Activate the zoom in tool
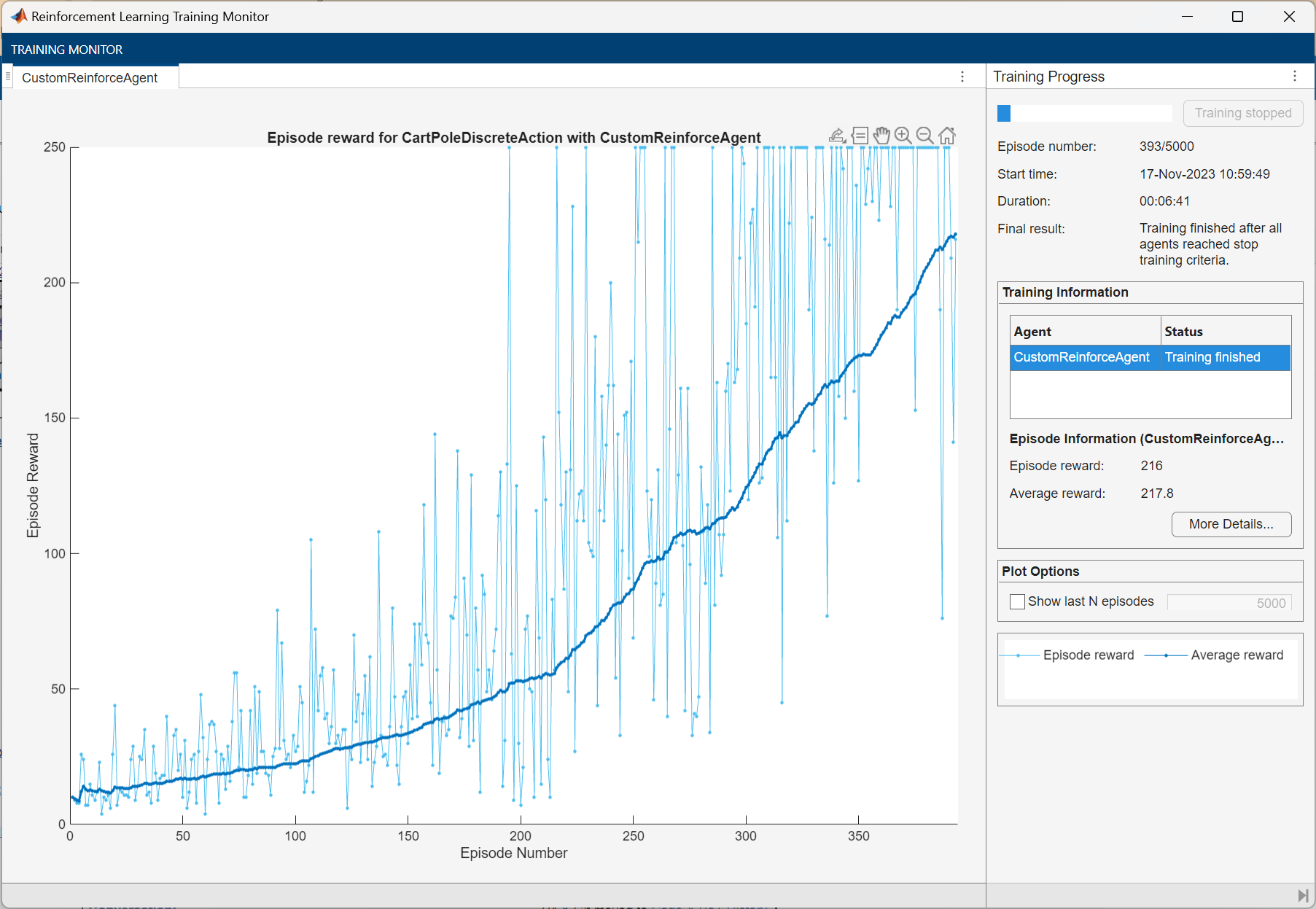 click(x=903, y=136)
